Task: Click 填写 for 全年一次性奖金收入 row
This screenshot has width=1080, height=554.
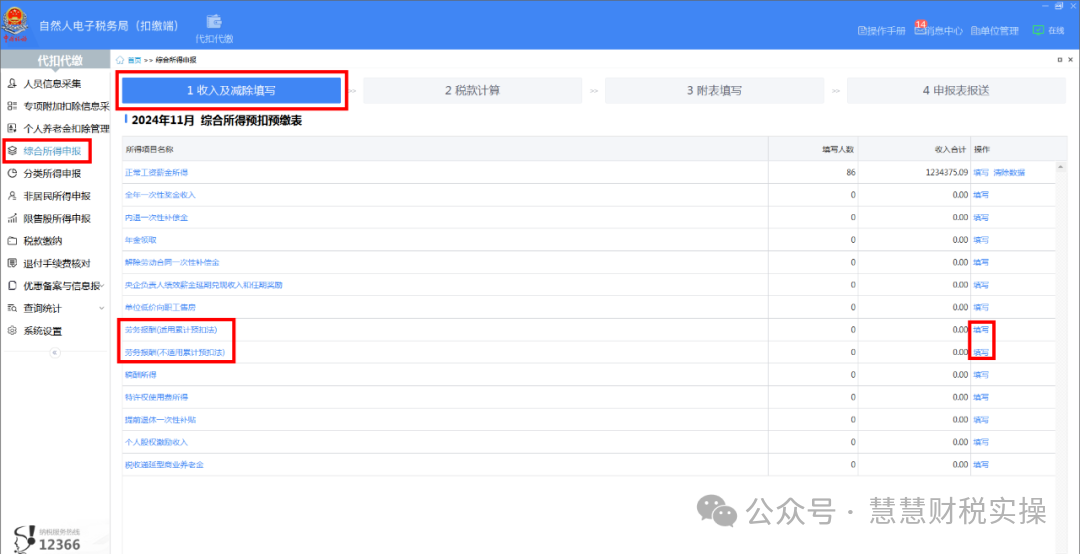Action: 981,195
